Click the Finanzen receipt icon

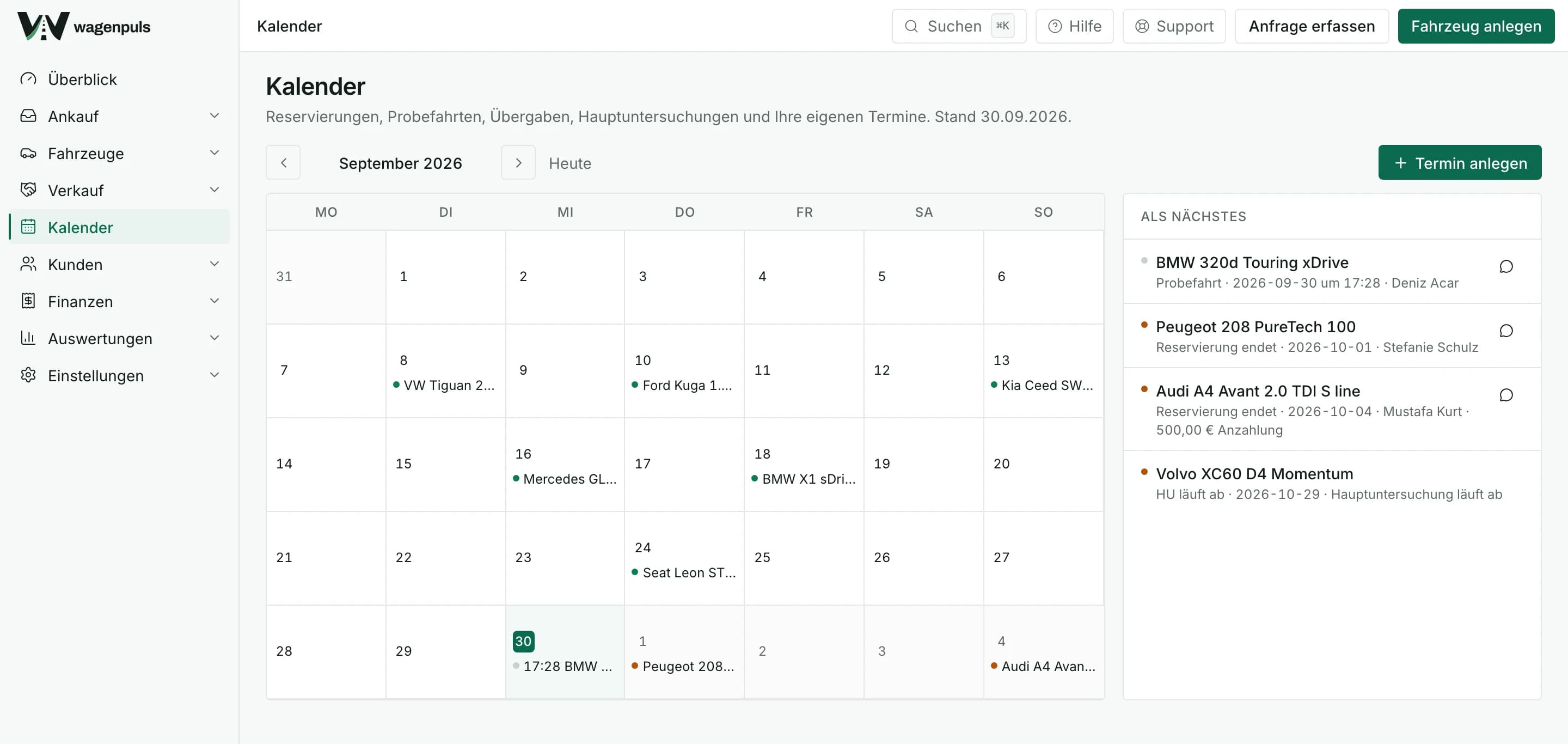tap(28, 301)
